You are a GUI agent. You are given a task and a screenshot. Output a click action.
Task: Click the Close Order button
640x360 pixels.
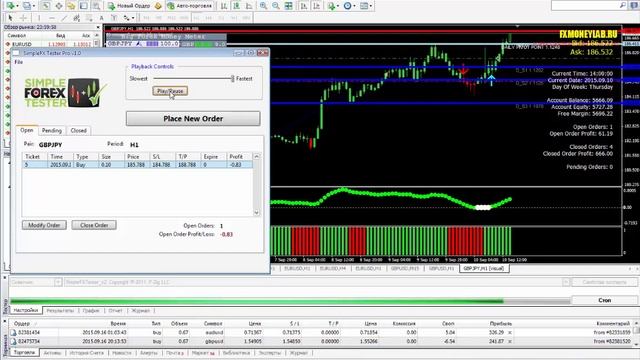(94, 225)
